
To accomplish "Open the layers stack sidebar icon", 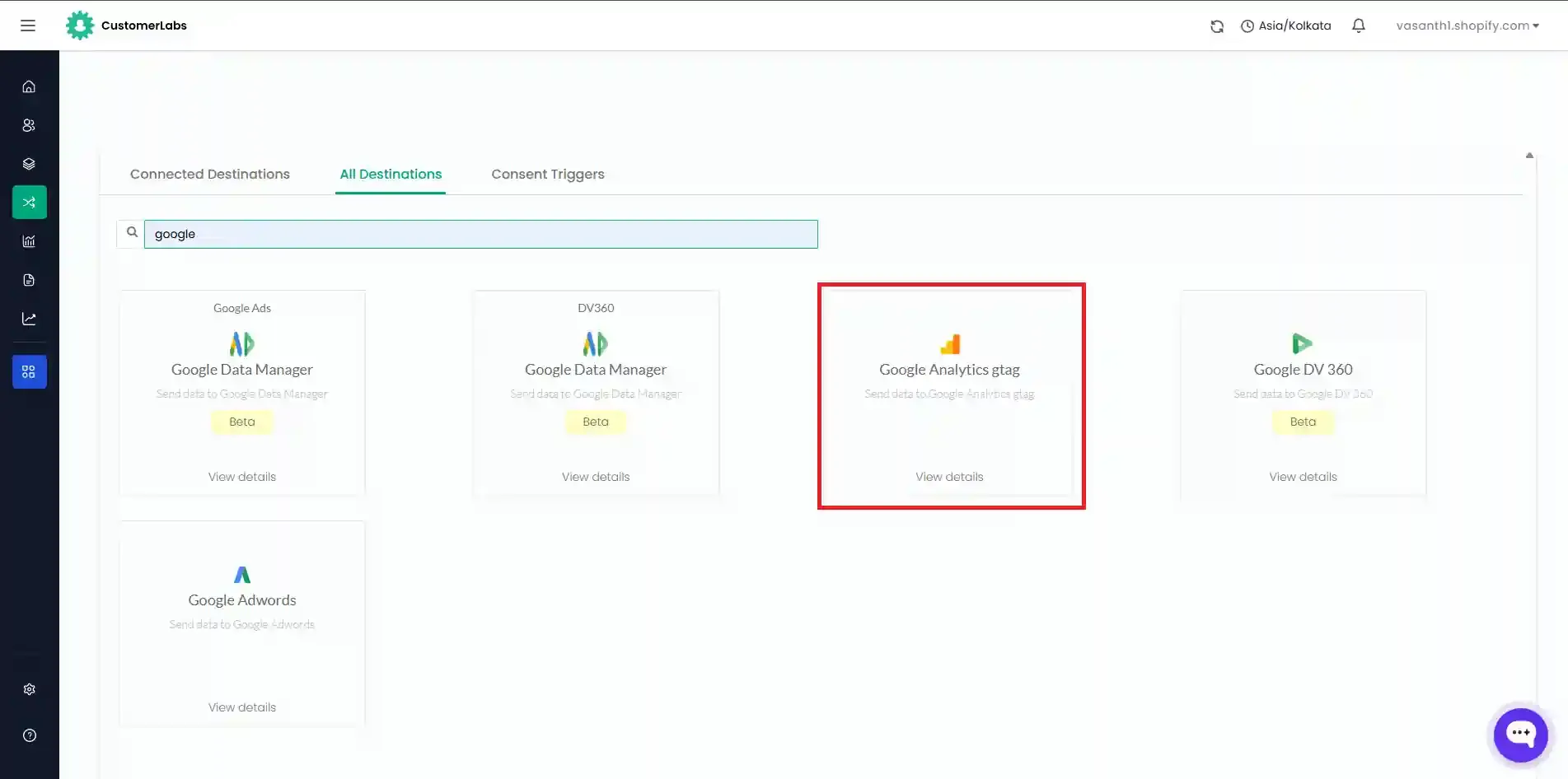I will point(29,164).
